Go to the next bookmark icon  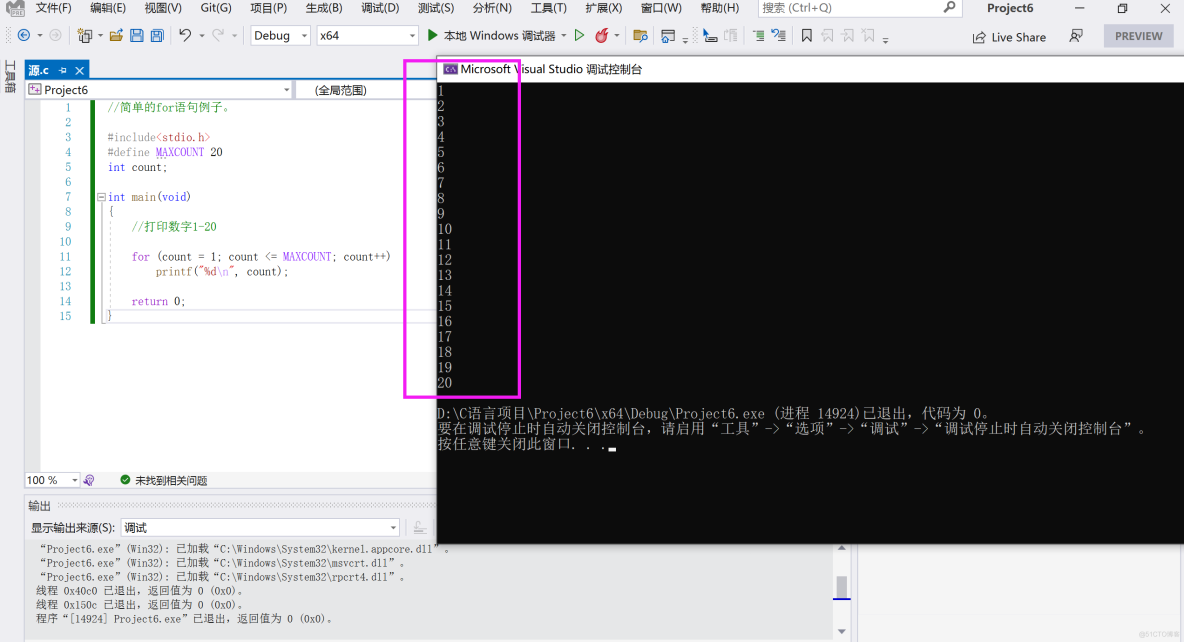pyautogui.click(x=848, y=35)
